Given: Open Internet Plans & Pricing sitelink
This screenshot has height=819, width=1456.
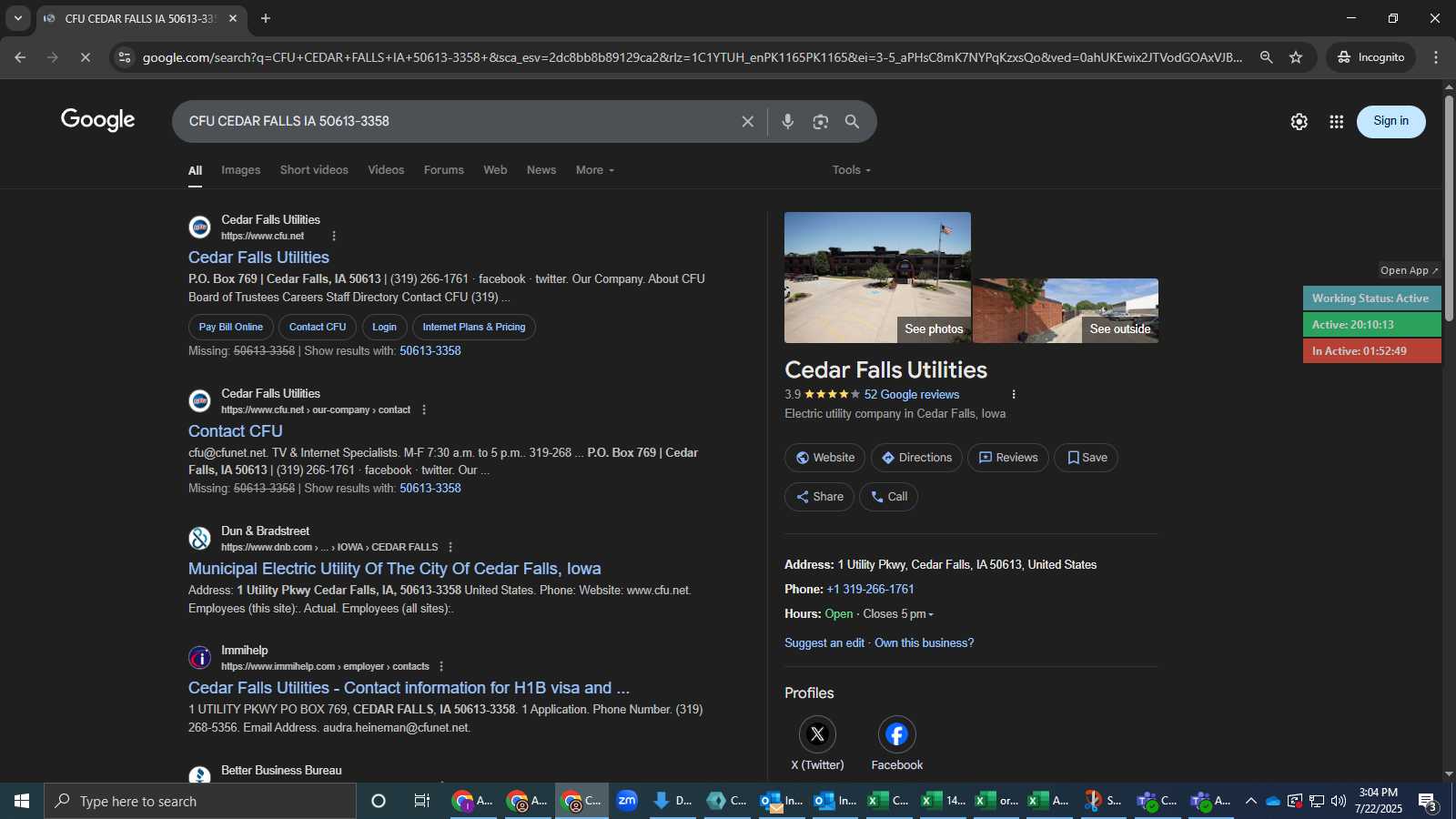Looking at the screenshot, I should point(473,327).
